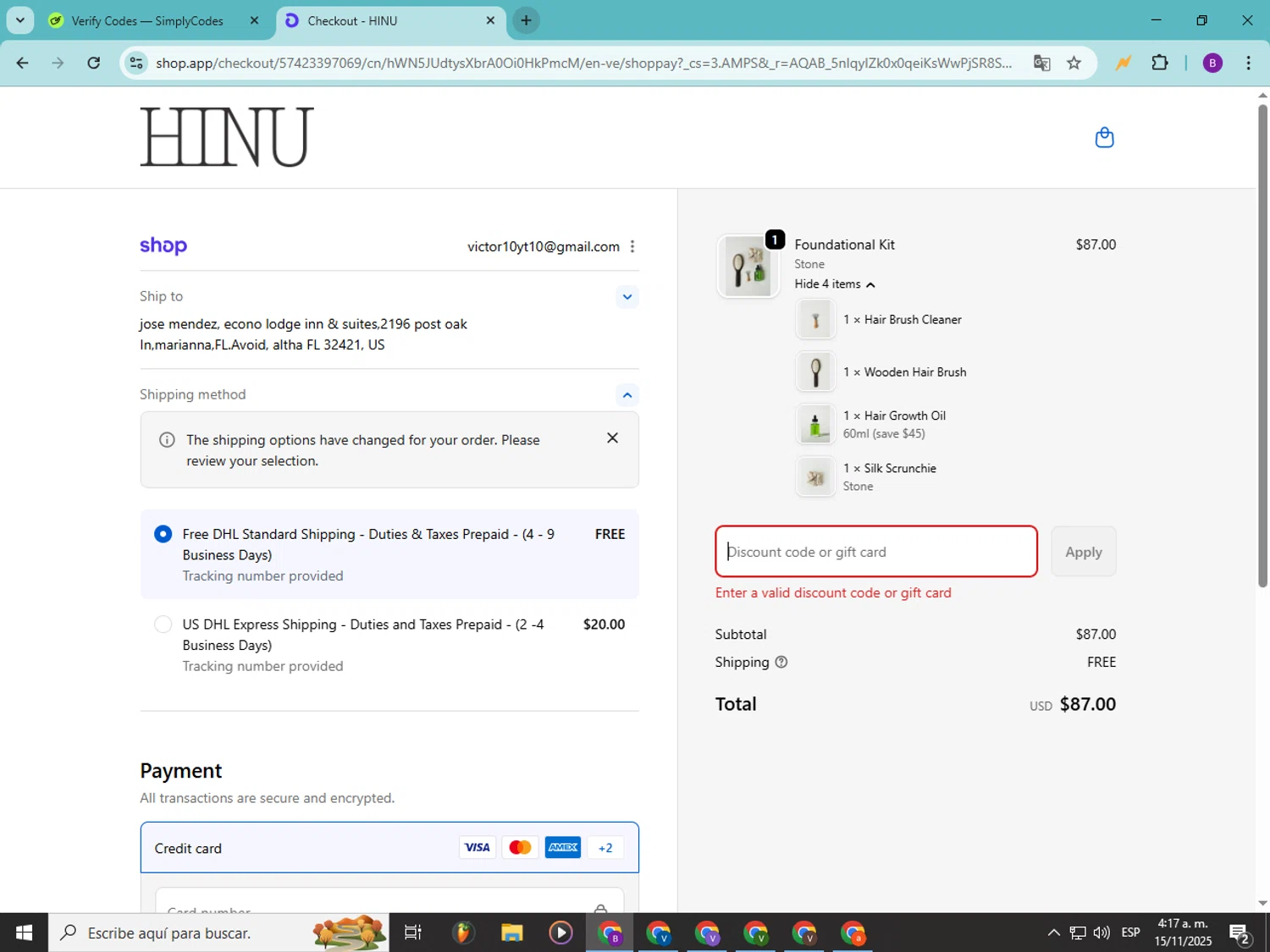Open the Chrome profile B avatar
The width and height of the screenshot is (1270, 952).
click(1212, 63)
